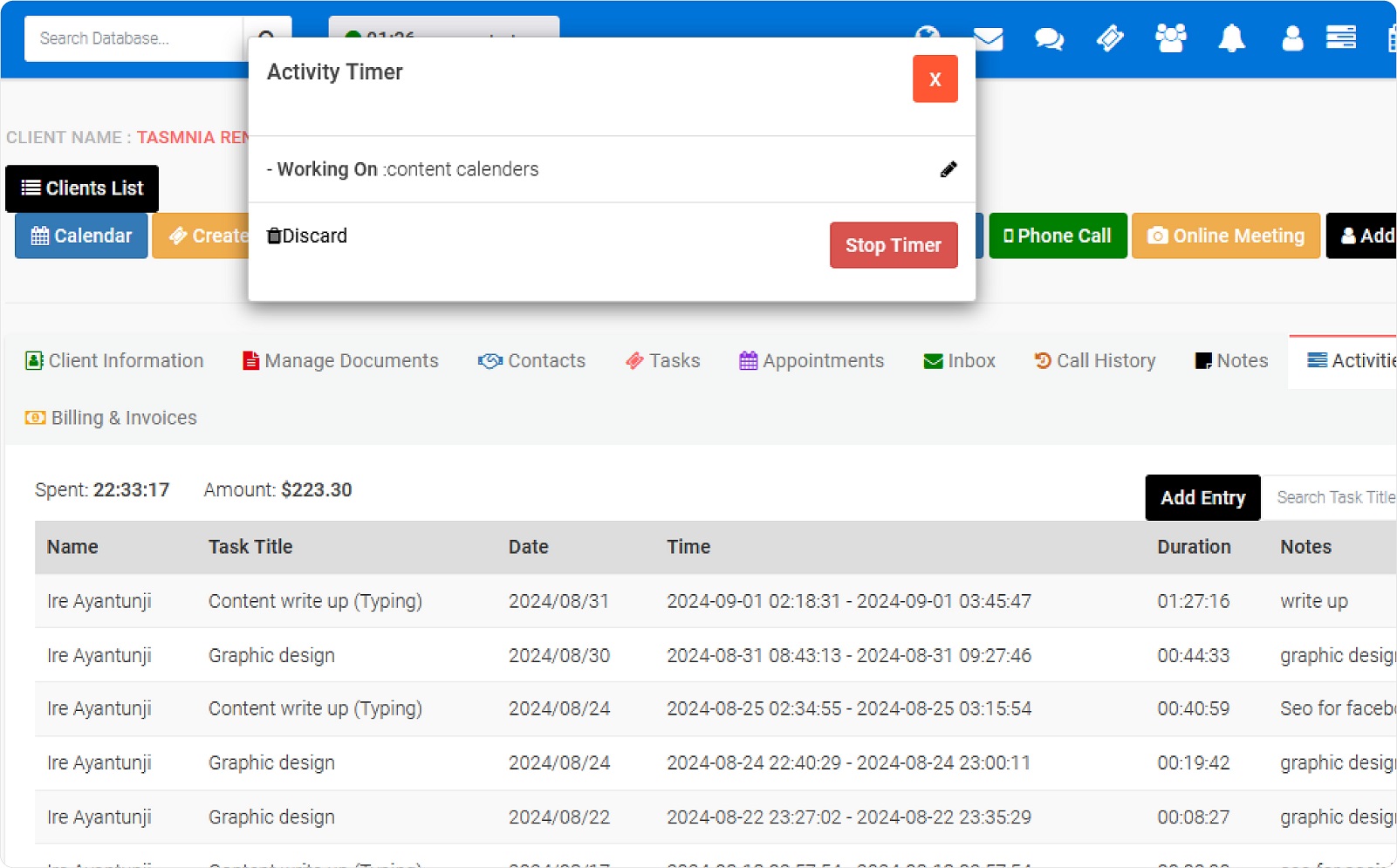Viewport: 1397px width, 868px height.
Task: Click the search magnifier next to Search Database
Action: pos(269,38)
